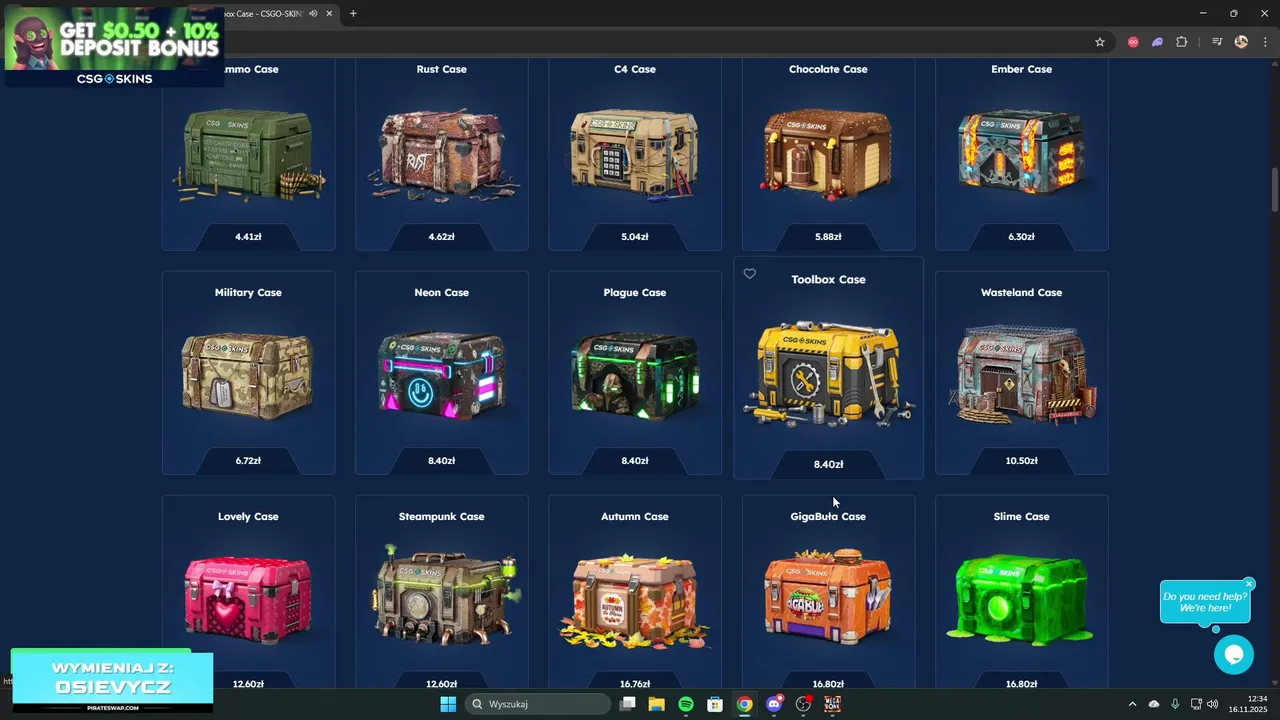This screenshot has width=1280, height=720.
Task: Open the live chat bubble button
Action: [1234, 655]
